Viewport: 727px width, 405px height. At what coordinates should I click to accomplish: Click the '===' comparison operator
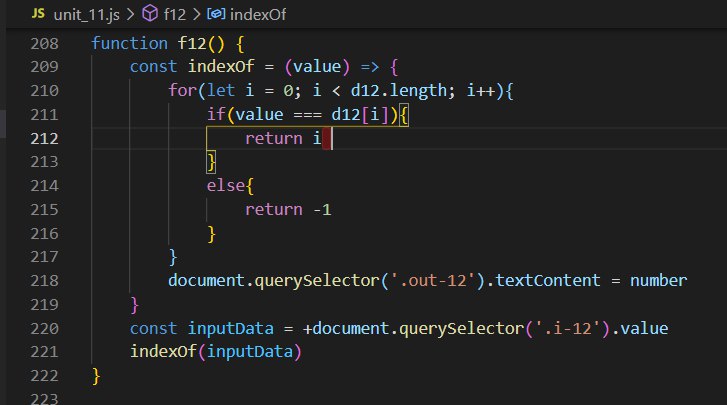(307, 115)
